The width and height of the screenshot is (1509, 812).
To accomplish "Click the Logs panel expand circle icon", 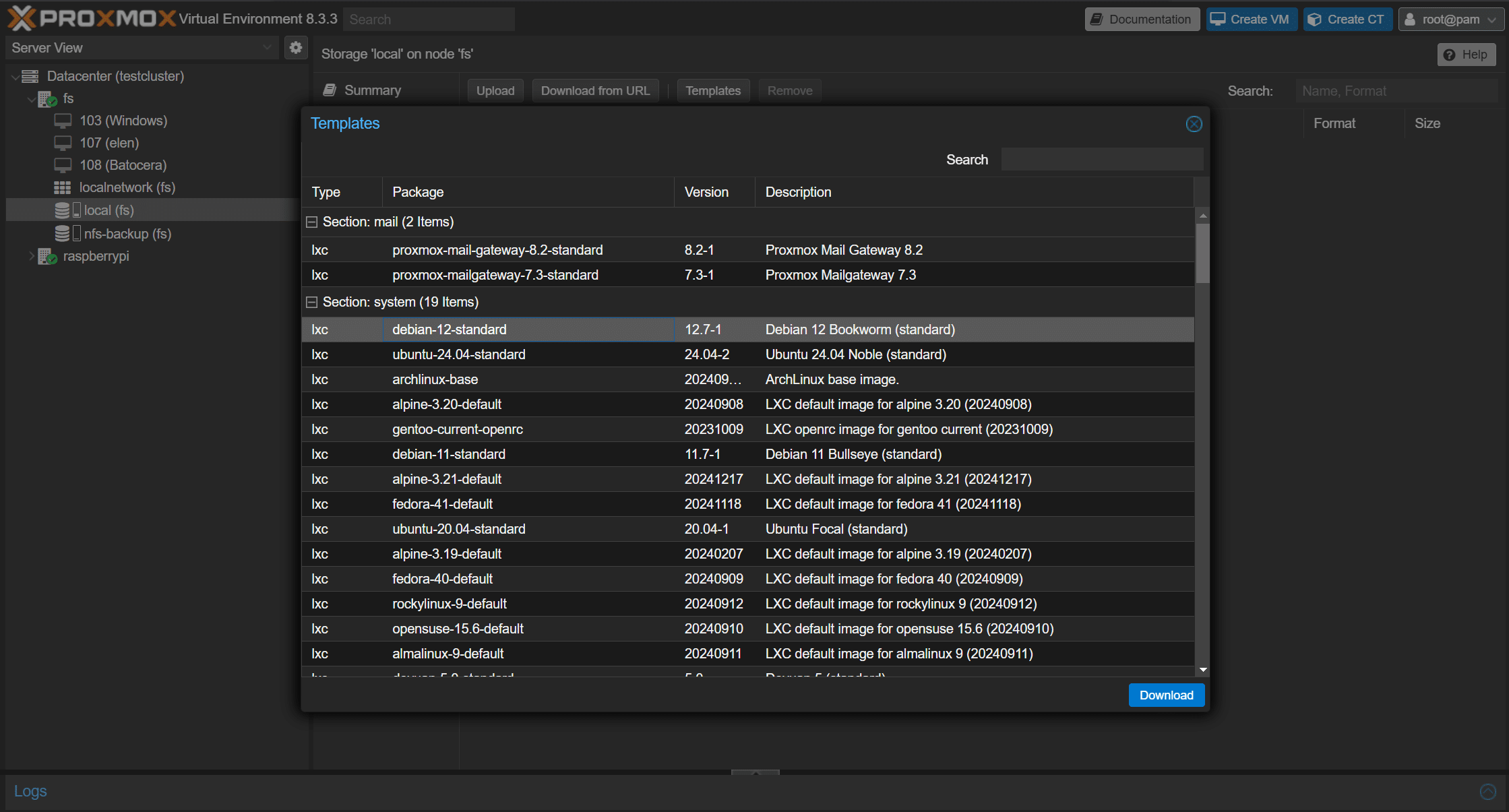I will click(x=1487, y=792).
